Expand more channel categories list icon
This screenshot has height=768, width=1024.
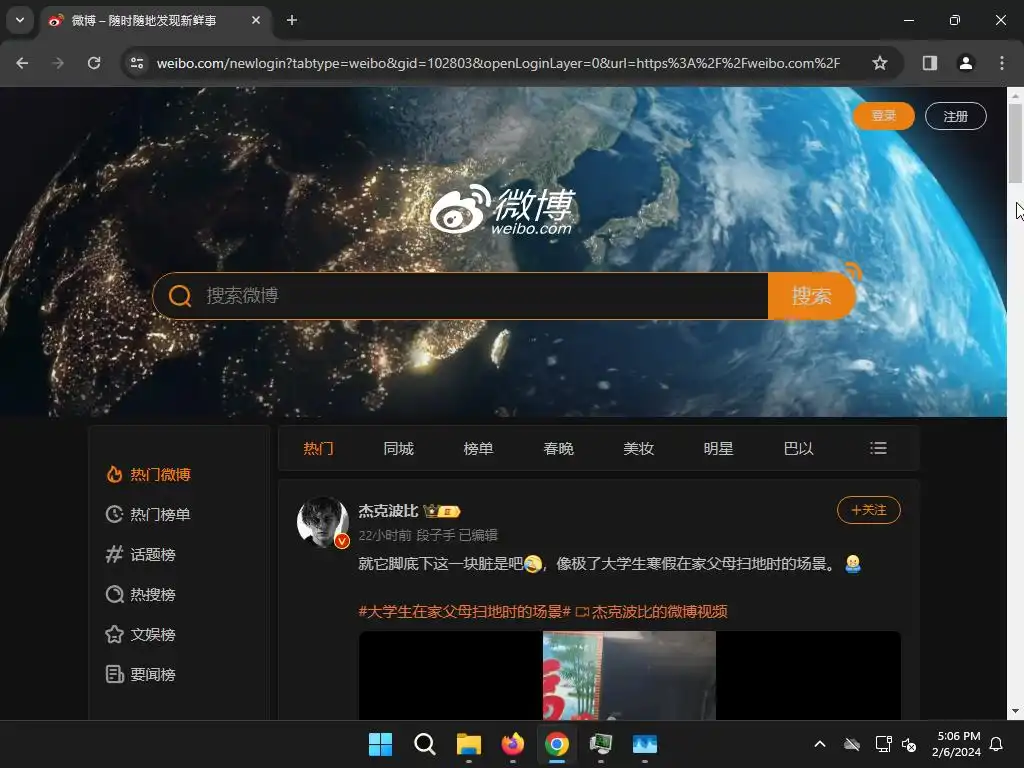pos(878,448)
